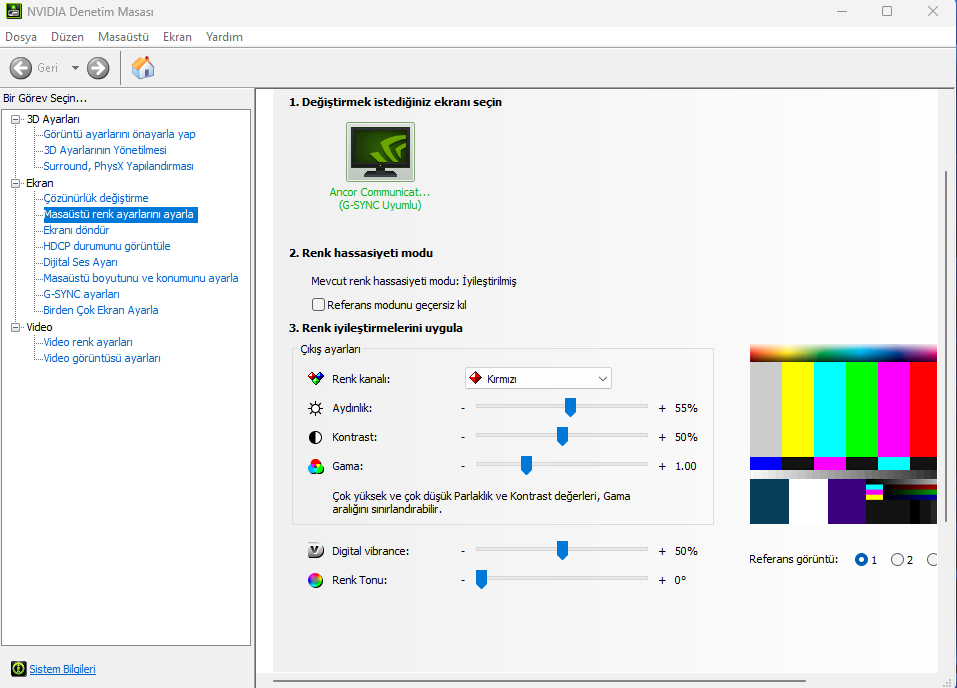Click the Gama slider handle
The width and height of the screenshot is (957, 688).
point(526,465)
